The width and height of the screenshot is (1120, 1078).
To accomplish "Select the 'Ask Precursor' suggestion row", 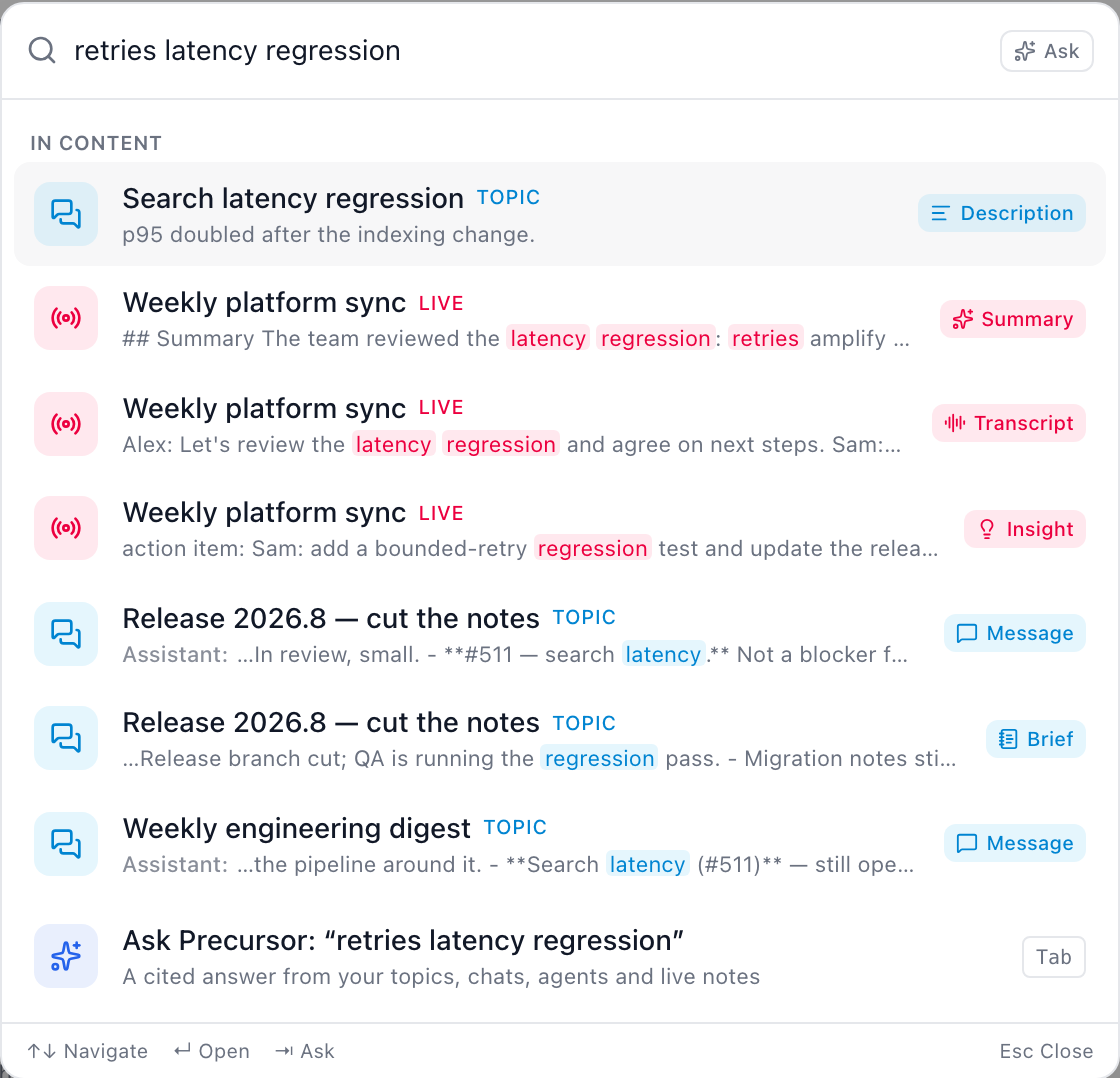I will click(x=560, y=957).
